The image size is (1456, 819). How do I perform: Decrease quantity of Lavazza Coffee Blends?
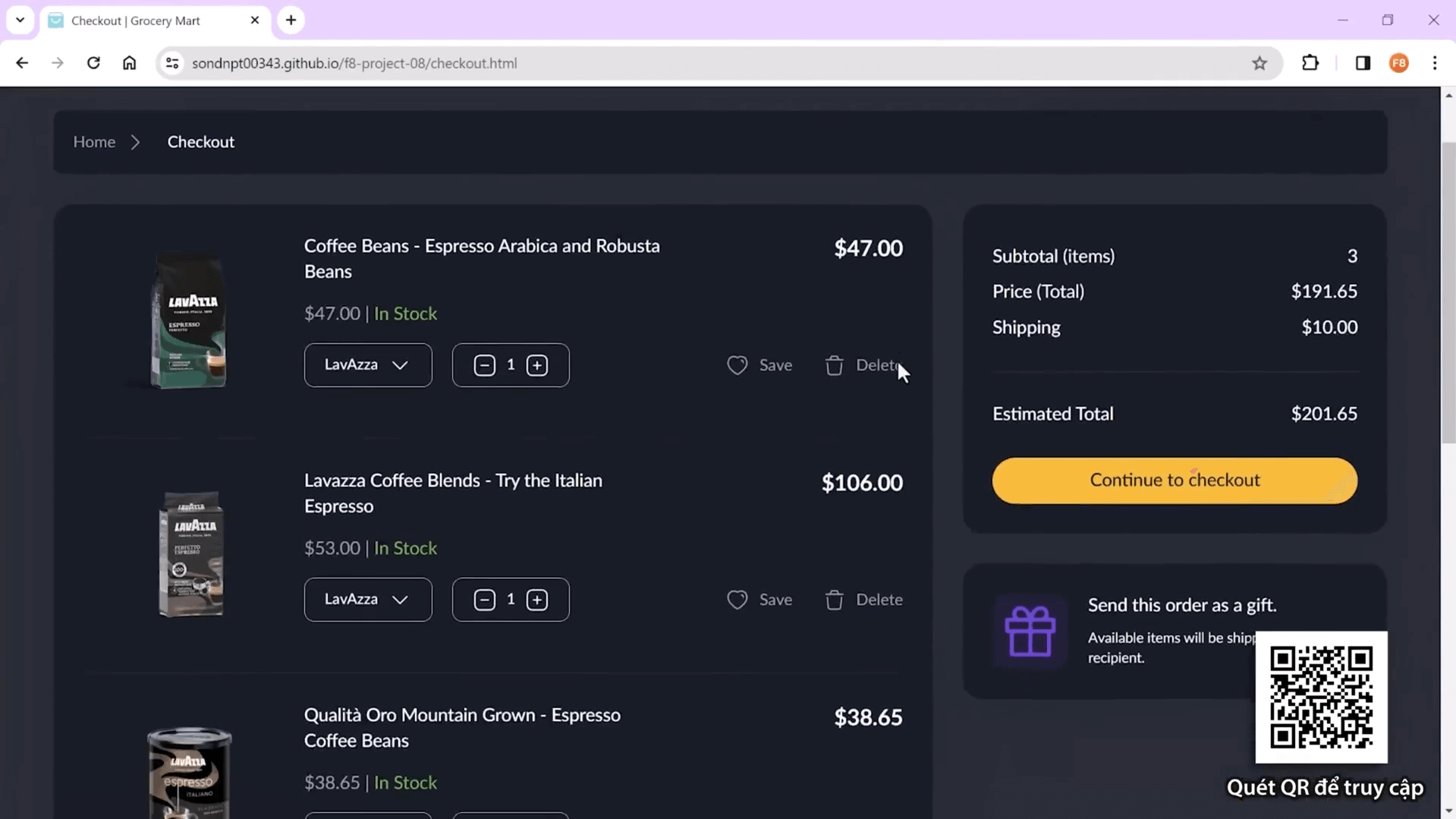pyautogui.click(x=484, y=600)
